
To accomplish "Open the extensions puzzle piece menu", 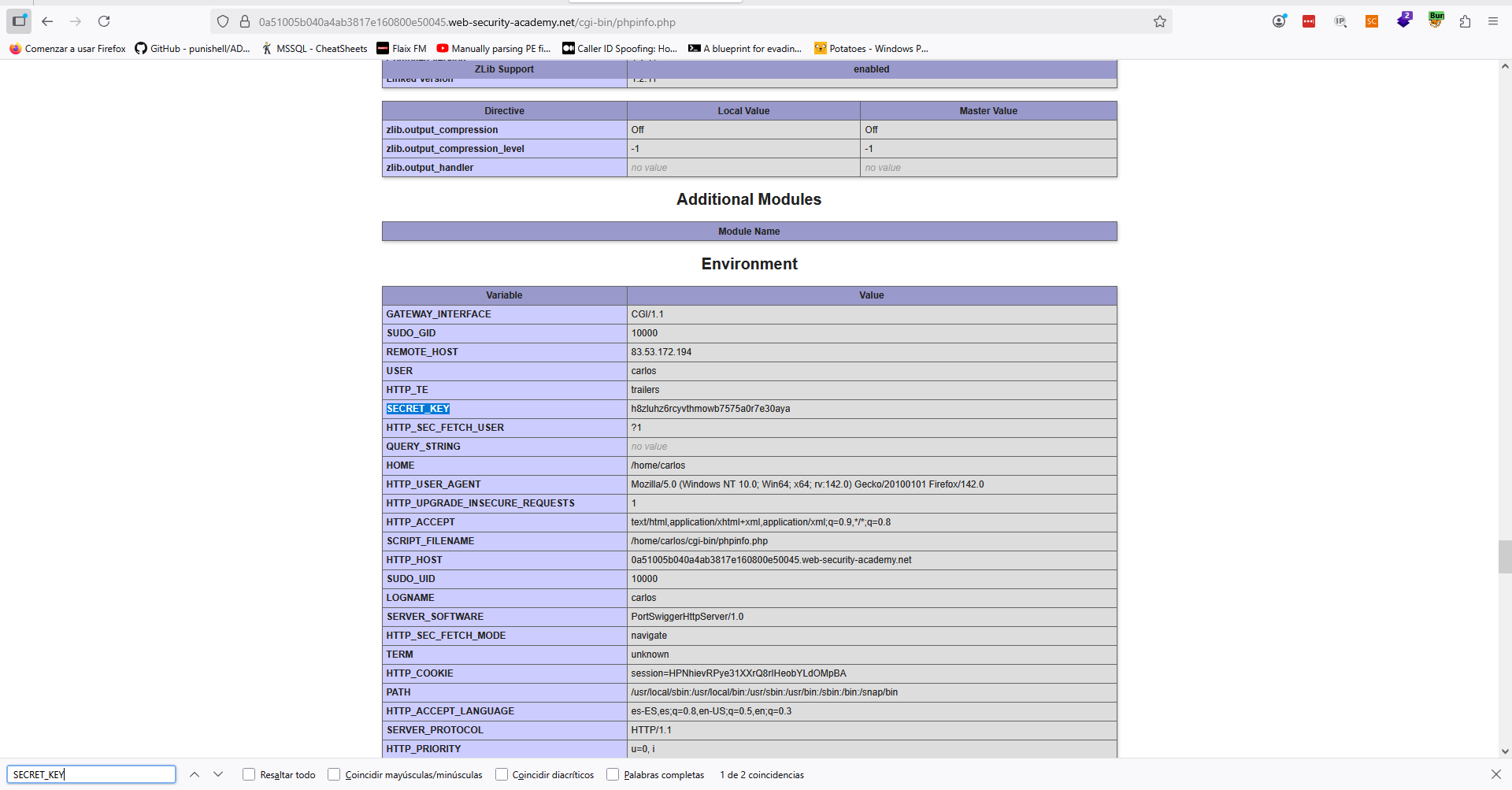I will pyautogui.click(x=1465, y=22).
